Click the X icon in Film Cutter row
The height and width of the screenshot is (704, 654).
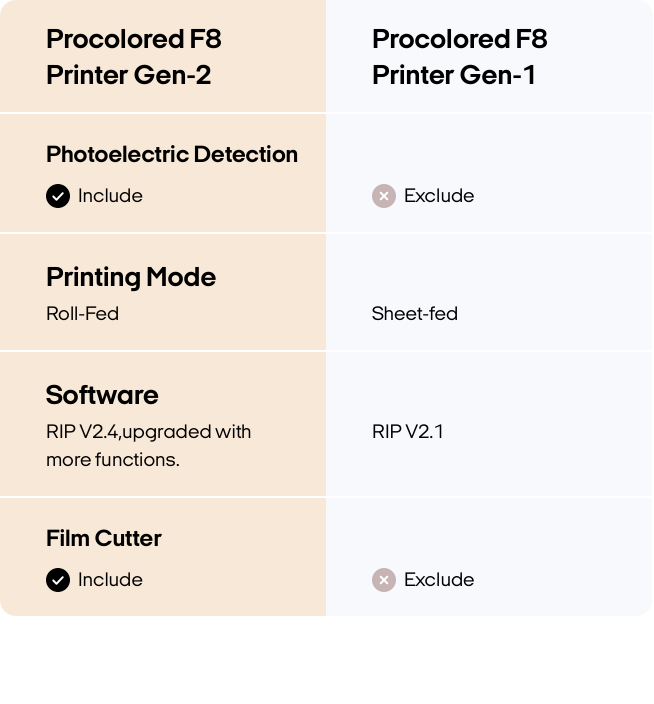pyautogui.click(x=384, y=580)
